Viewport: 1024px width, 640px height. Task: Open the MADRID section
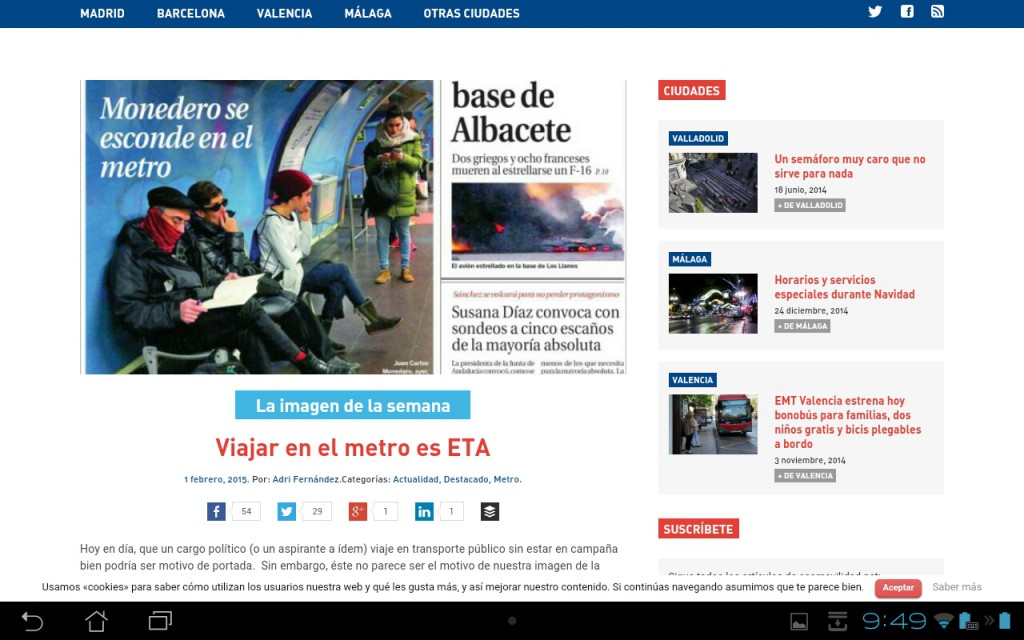point(102,14)
